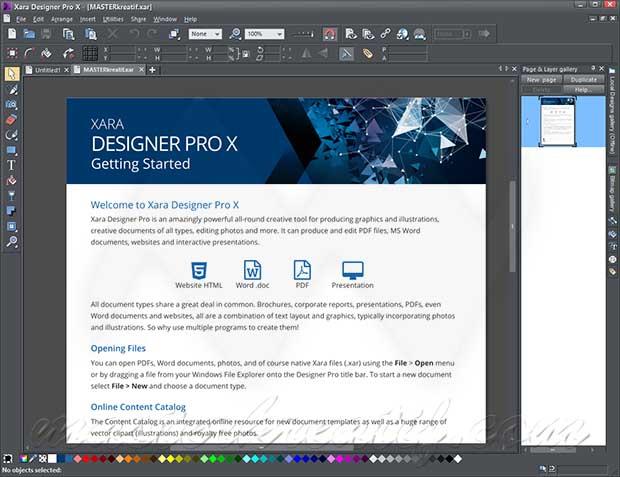Screen dimensions: 620x477
Task: Select the Eraser tool
Action: click(x=11, y=119)
